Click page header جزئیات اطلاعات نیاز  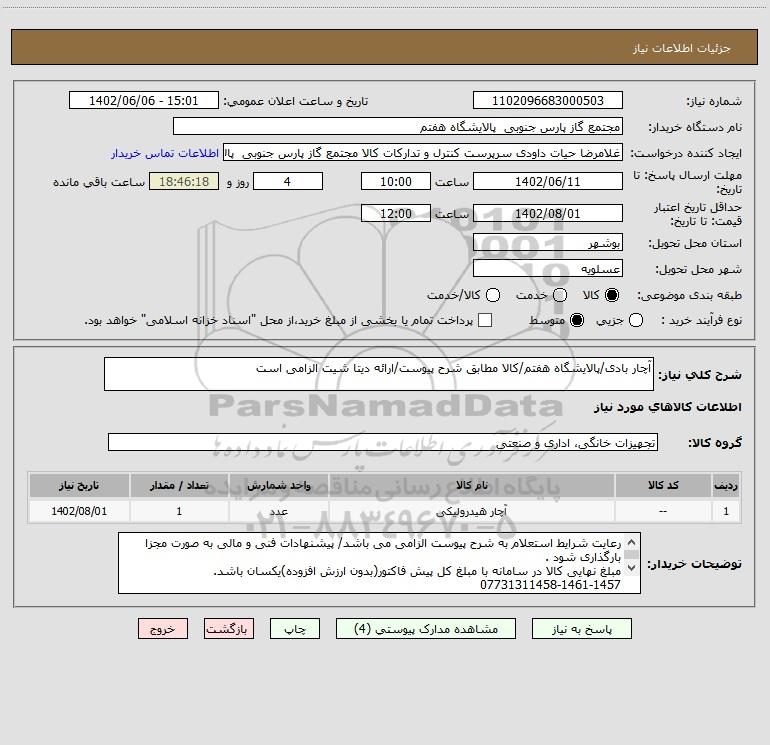[x=682, y=48]
